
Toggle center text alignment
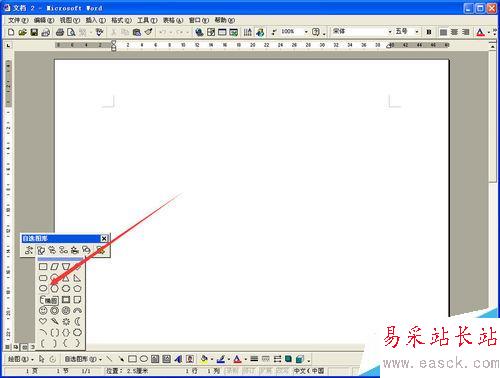point(454,32)
